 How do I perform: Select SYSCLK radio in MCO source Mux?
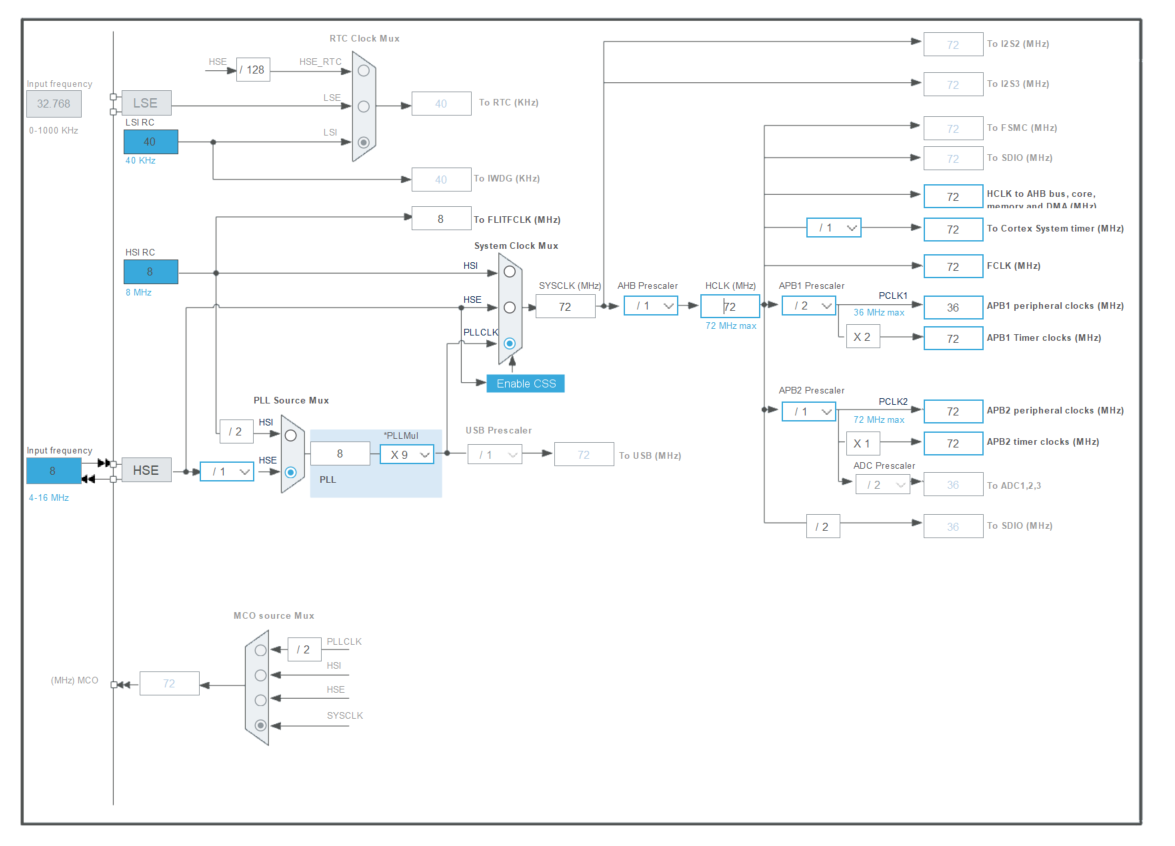tap(260, 725)
